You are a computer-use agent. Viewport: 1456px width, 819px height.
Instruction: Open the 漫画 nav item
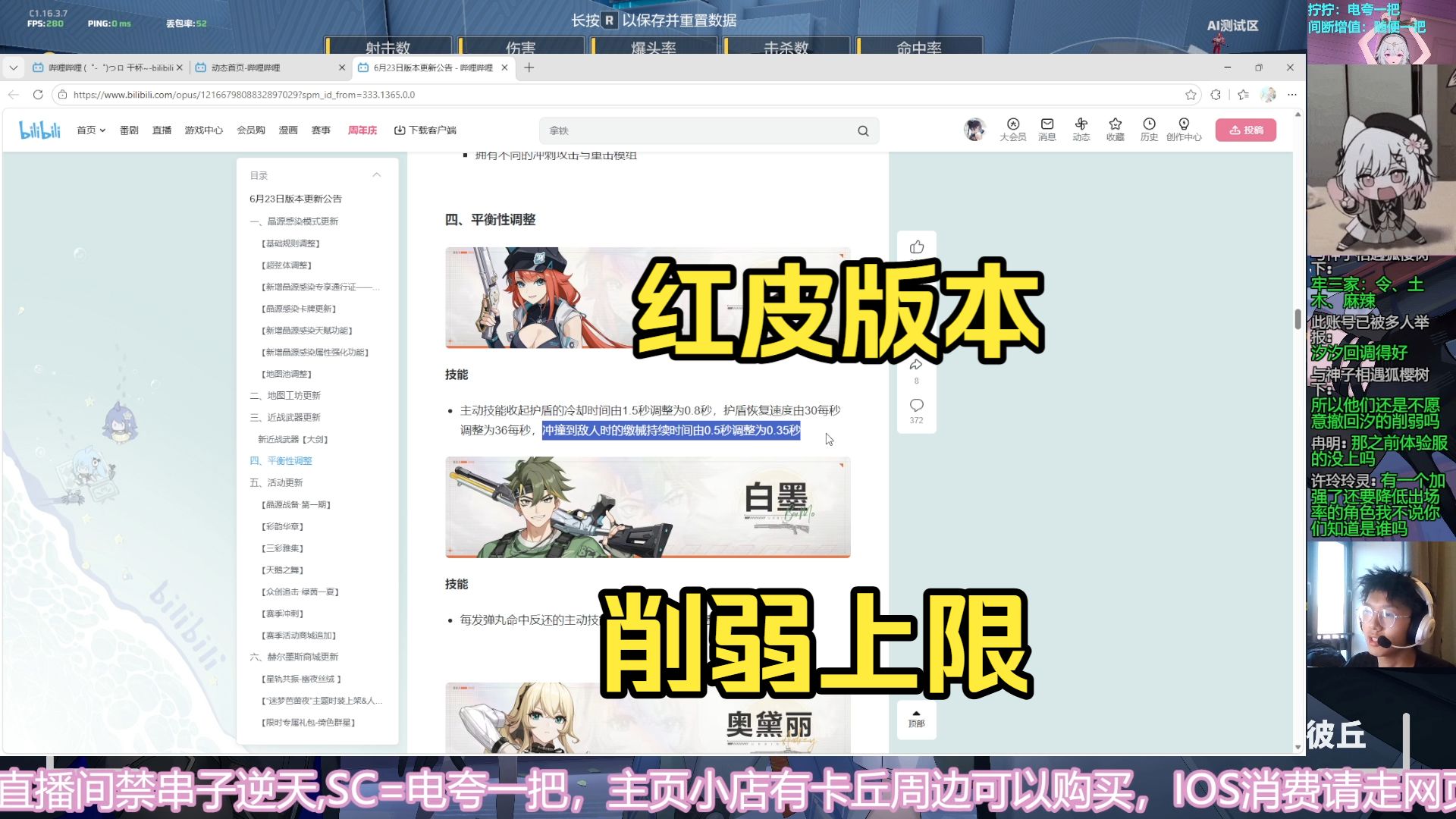[x=288, y=130]
